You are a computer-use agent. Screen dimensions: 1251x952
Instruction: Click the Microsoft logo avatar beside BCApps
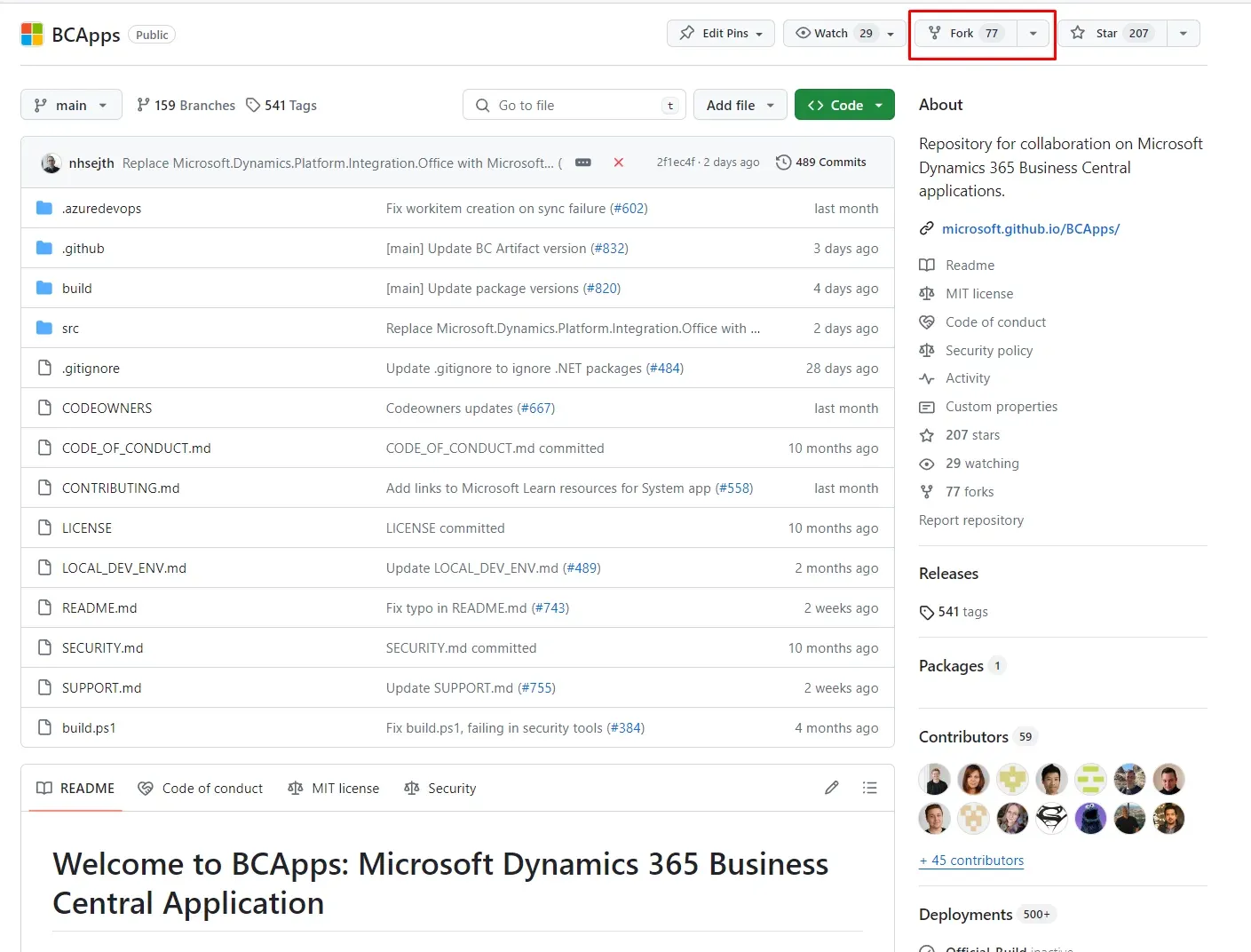tap(32, 35)
